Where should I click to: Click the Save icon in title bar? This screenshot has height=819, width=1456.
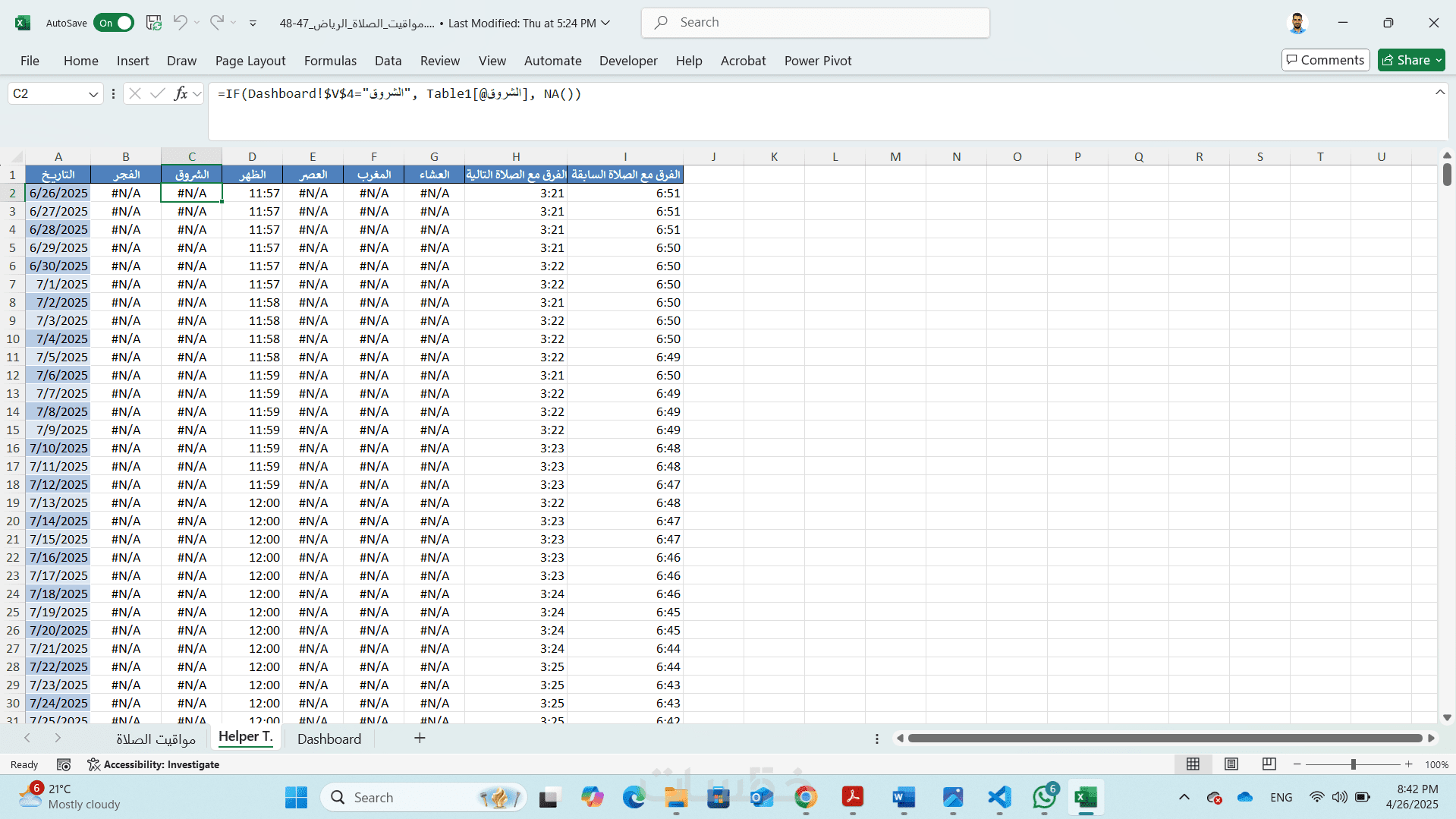(x=154, y=23)
